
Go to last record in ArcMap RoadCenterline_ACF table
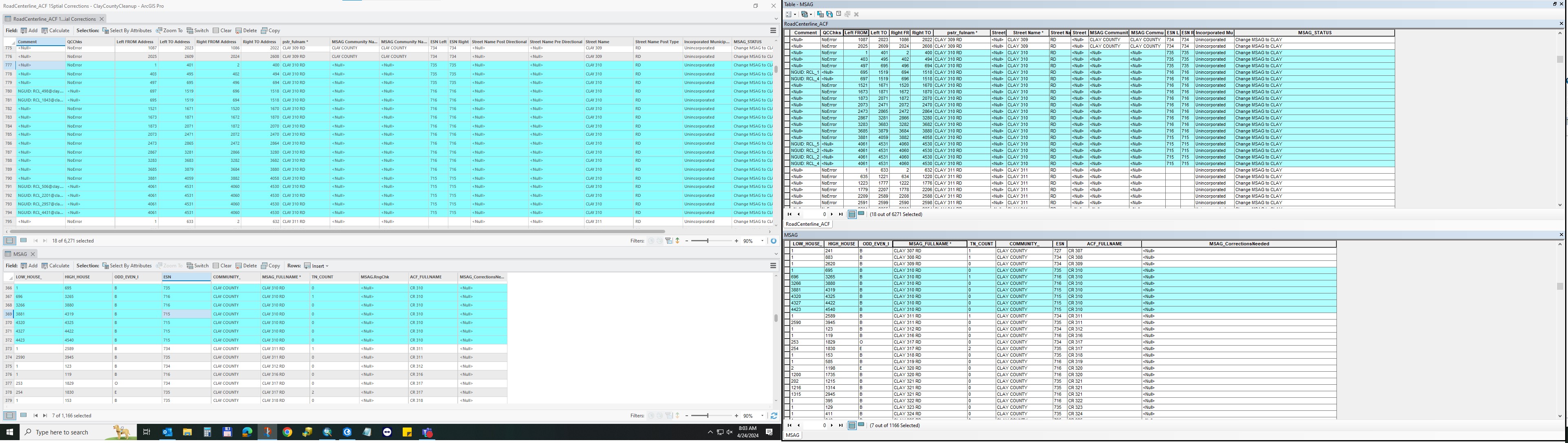click(x=840, y=214)
